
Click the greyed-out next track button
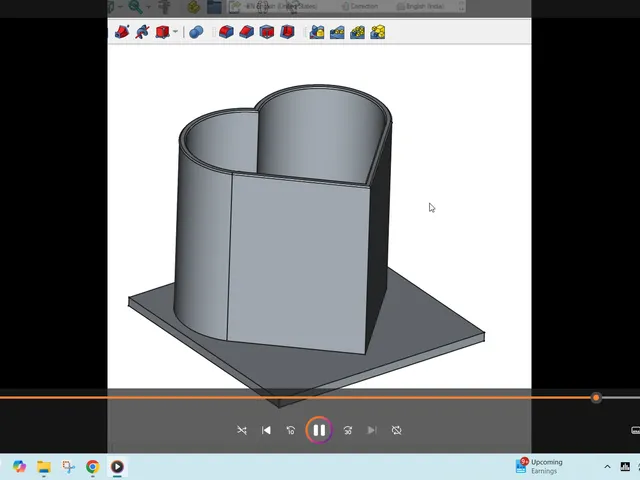point(372,430)
